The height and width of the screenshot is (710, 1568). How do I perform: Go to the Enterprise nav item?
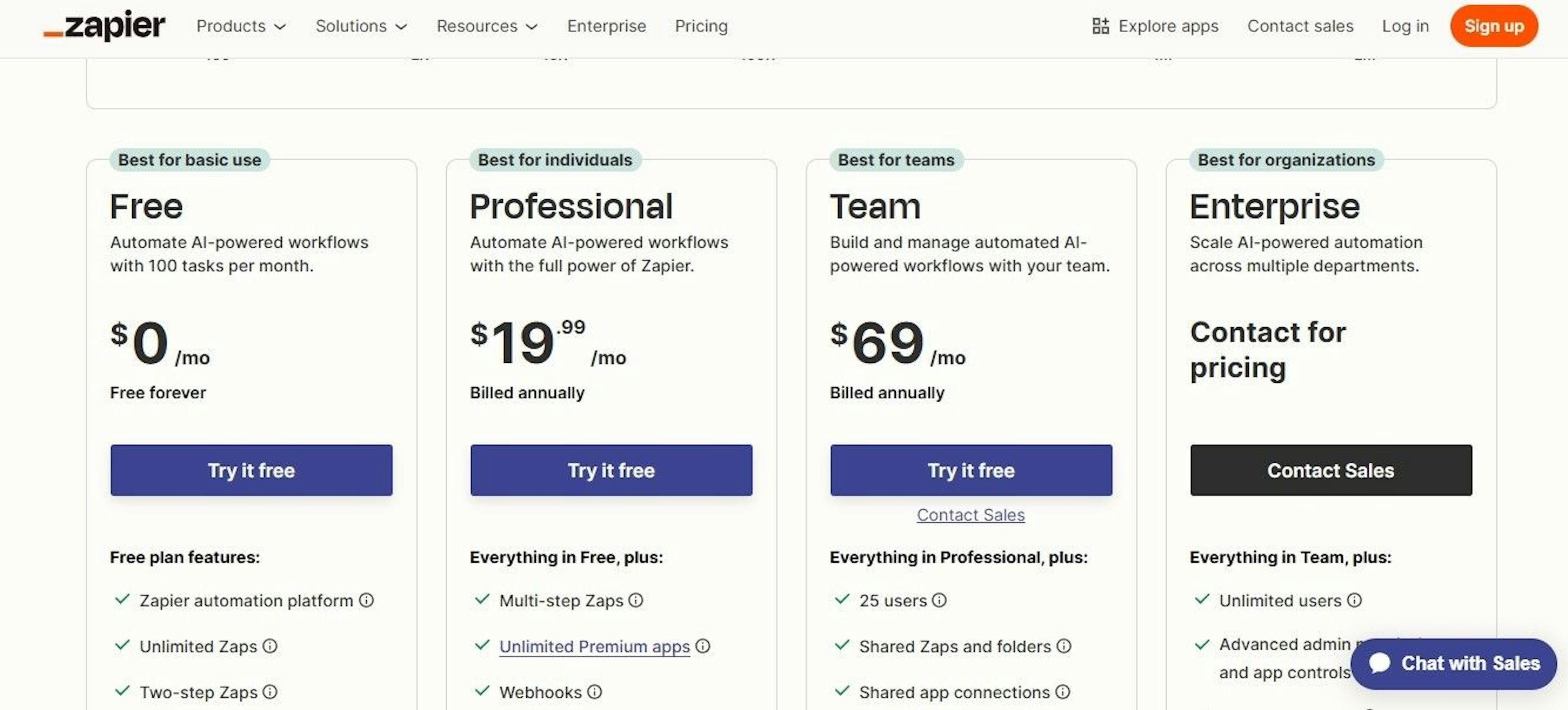coord(606,26)
